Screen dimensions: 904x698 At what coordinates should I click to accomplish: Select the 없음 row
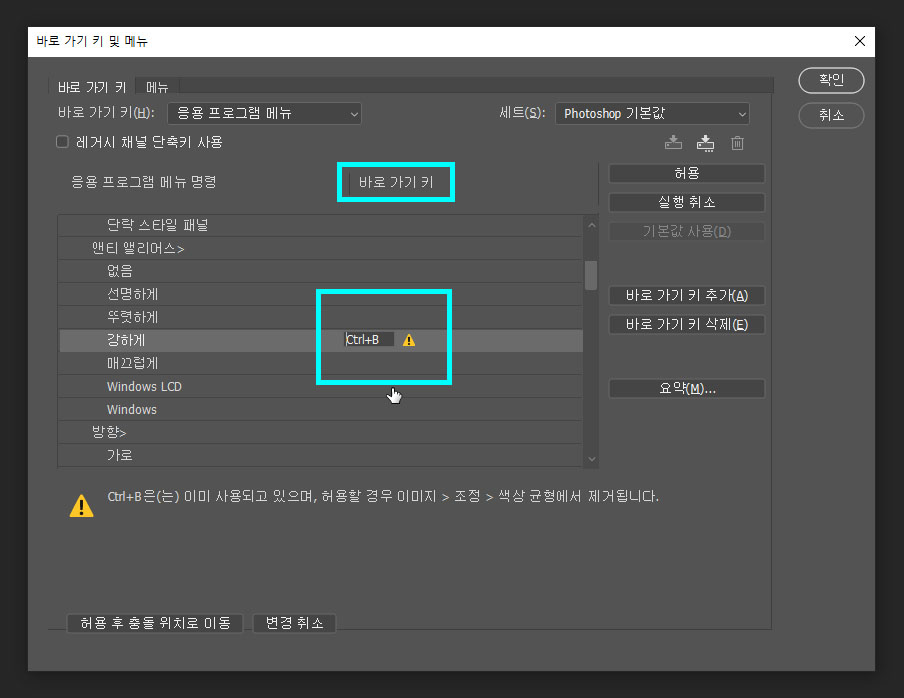[x=320, y=271]
